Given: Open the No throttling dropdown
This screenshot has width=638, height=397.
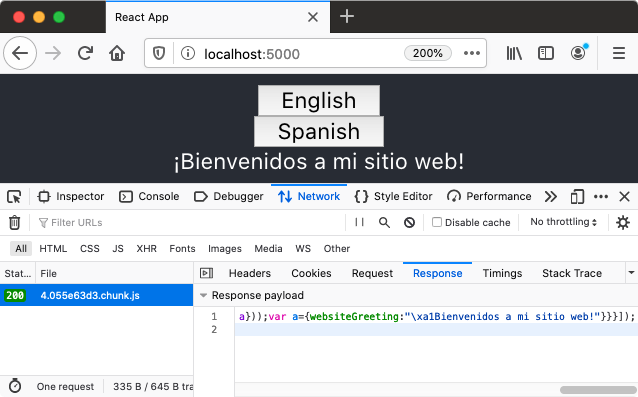Looking at the screenshot, I should [x=564, y=222].
